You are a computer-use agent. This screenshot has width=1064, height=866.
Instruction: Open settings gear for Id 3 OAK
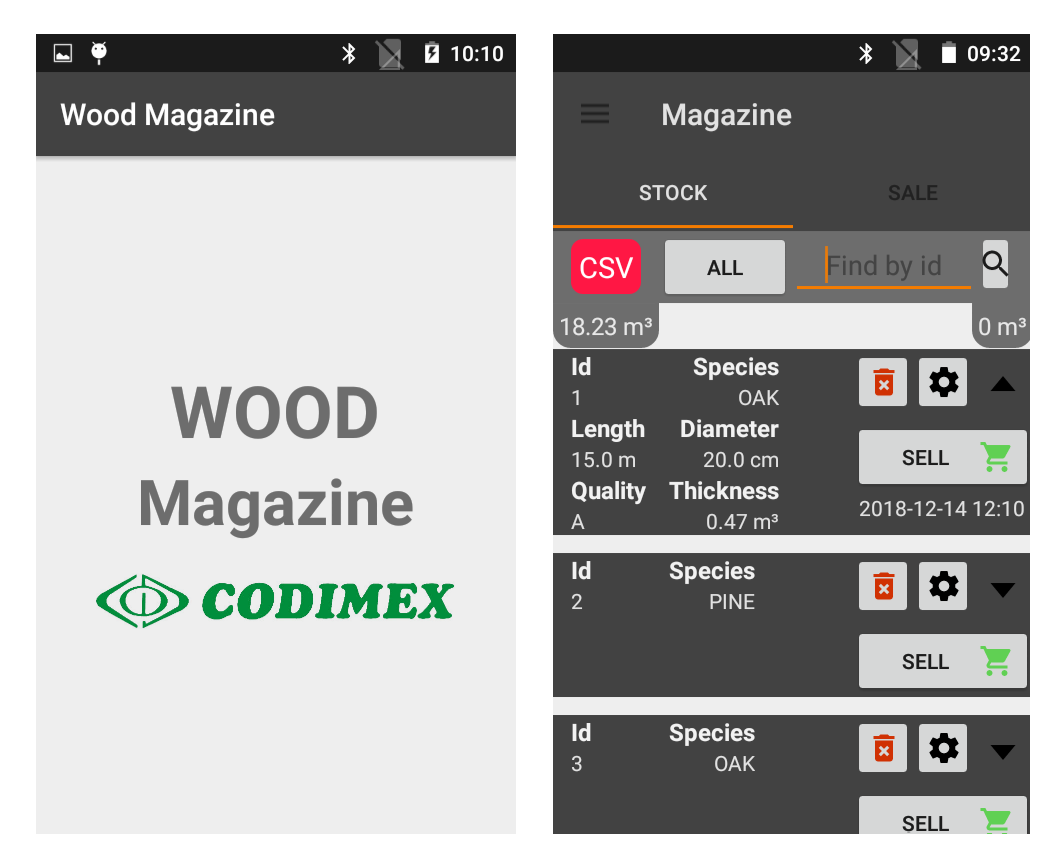click(943, 748)
